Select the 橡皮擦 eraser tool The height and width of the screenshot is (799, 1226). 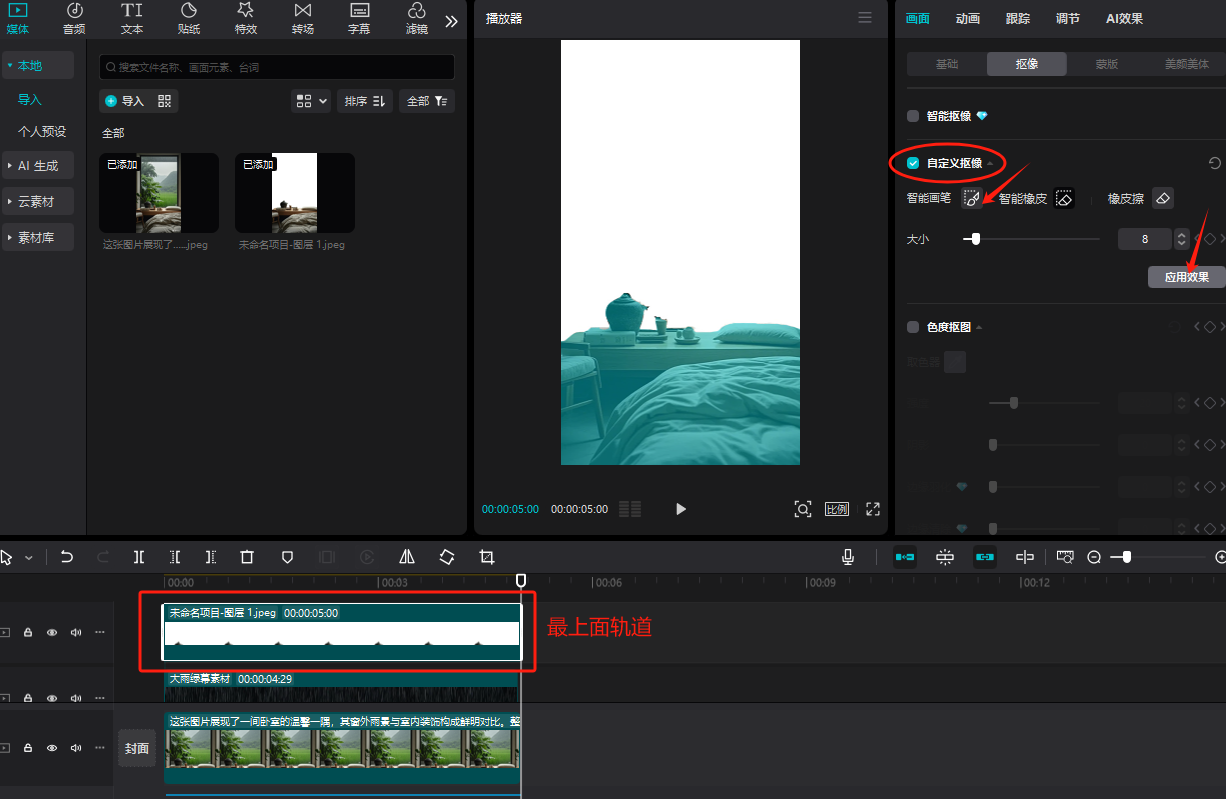click(1162, 199)
